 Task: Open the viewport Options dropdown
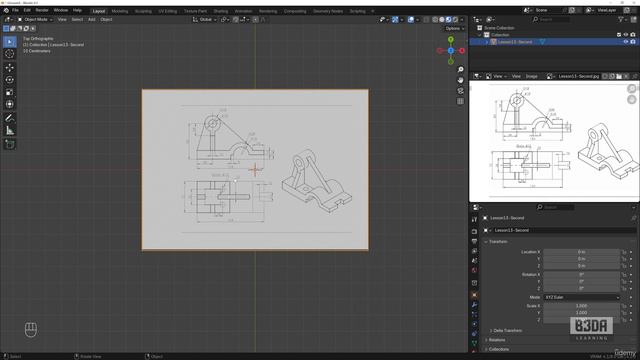click(x=454, y=29)
